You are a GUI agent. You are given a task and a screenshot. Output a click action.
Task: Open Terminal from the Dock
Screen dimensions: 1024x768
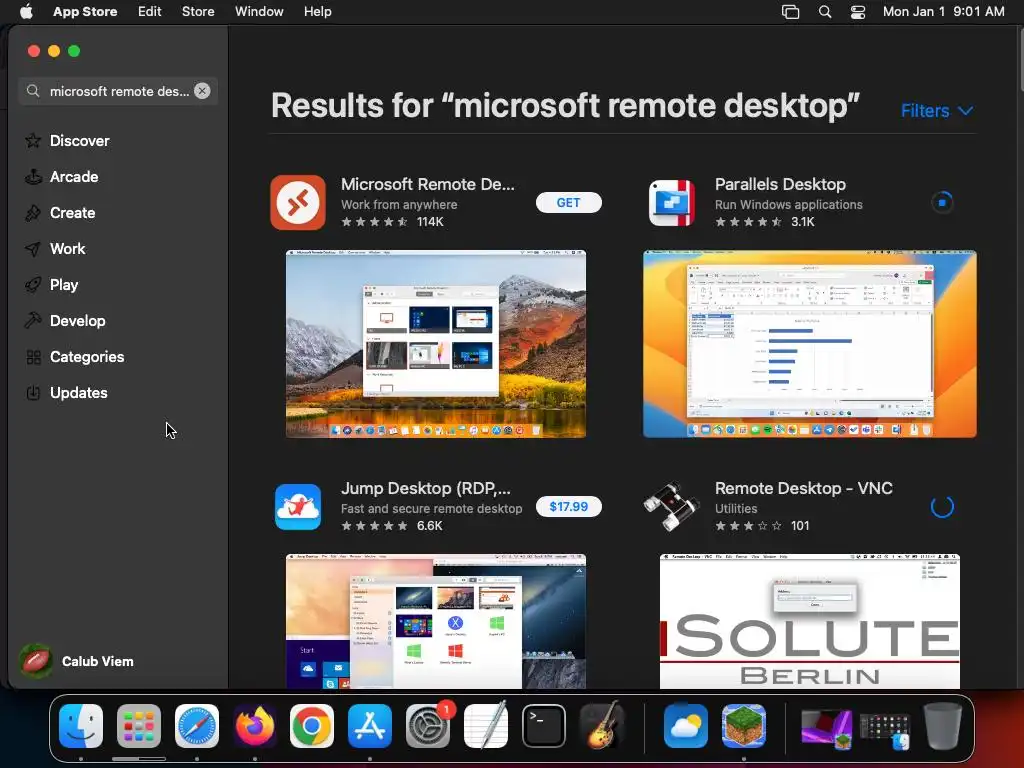(x=543, y=726)
